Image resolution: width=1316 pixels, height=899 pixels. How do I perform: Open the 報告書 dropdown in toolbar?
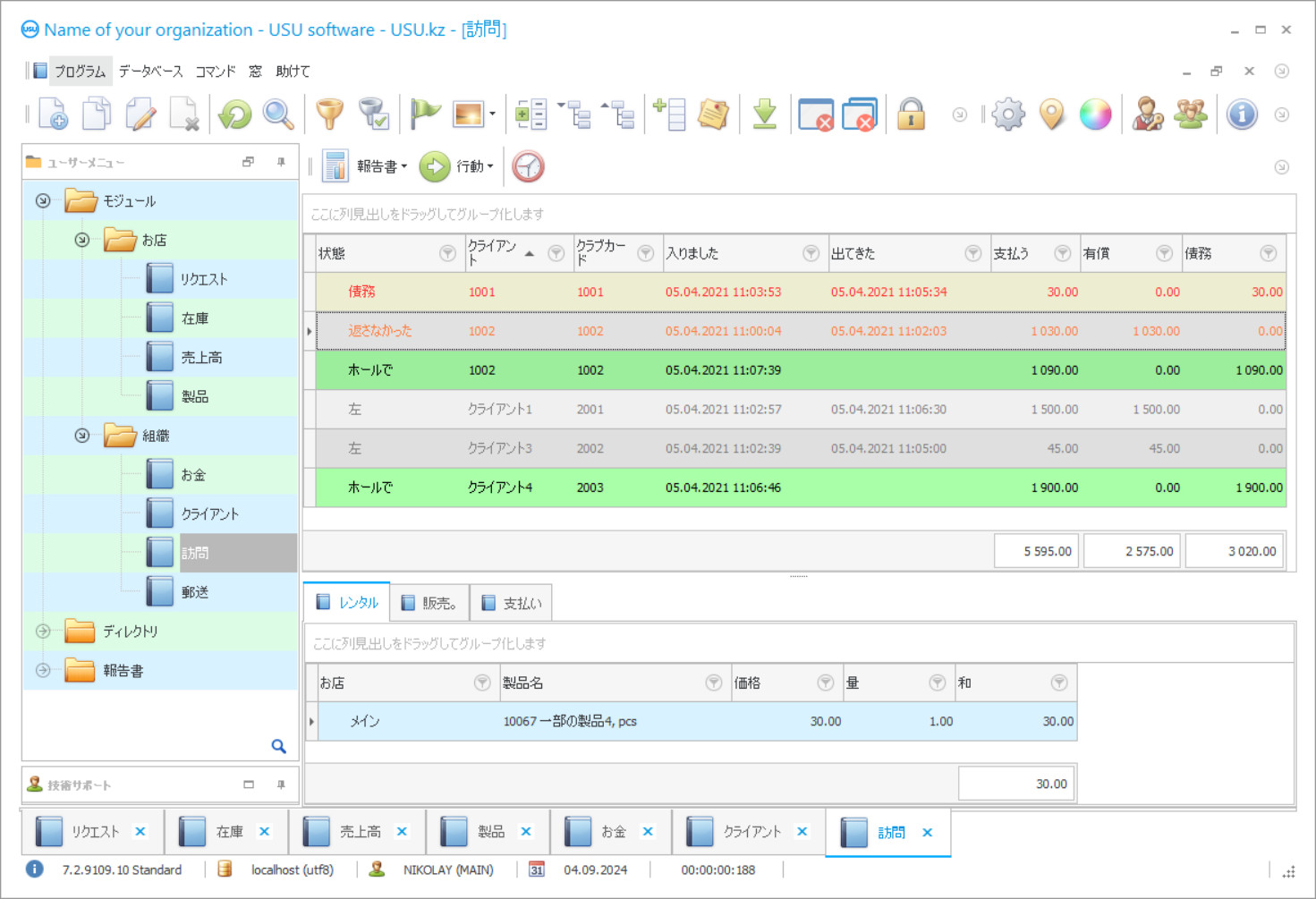click(x=381, y=166)
